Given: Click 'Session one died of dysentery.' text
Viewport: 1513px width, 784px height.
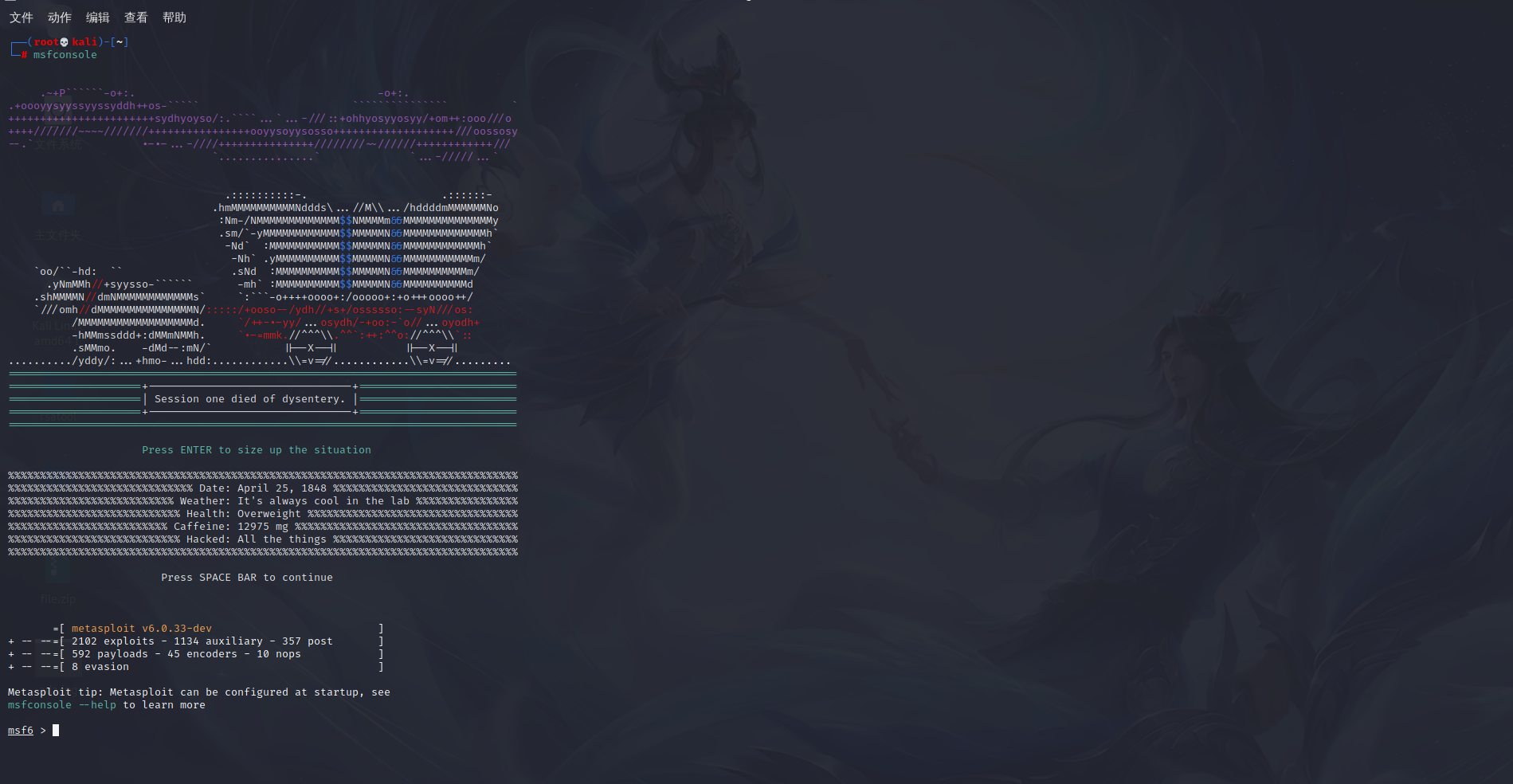Looking at the screenshot, I should click(250, 399).
